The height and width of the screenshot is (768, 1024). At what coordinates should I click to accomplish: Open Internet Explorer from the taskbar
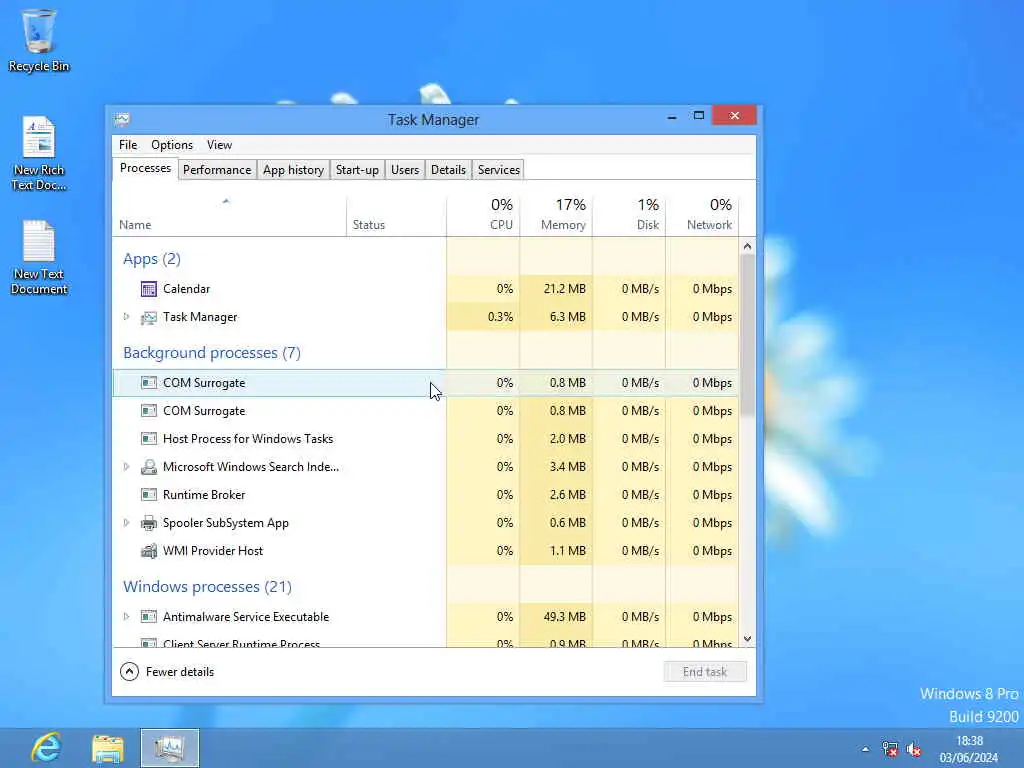point(46,748)
